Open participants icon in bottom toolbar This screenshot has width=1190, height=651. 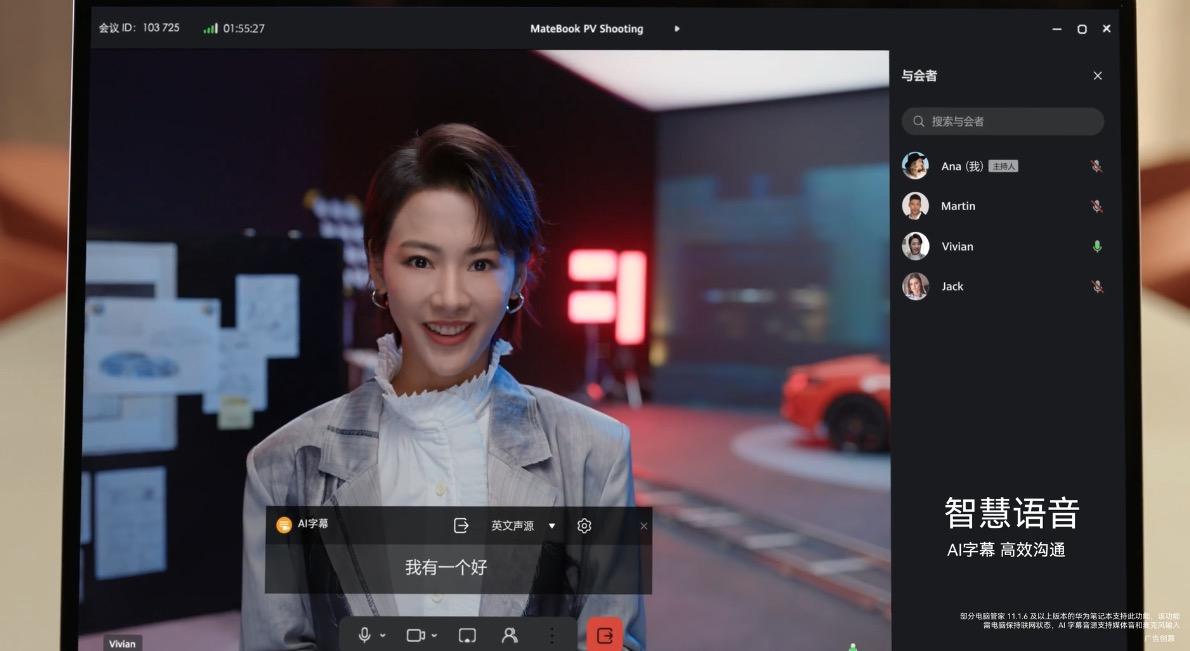509,635
